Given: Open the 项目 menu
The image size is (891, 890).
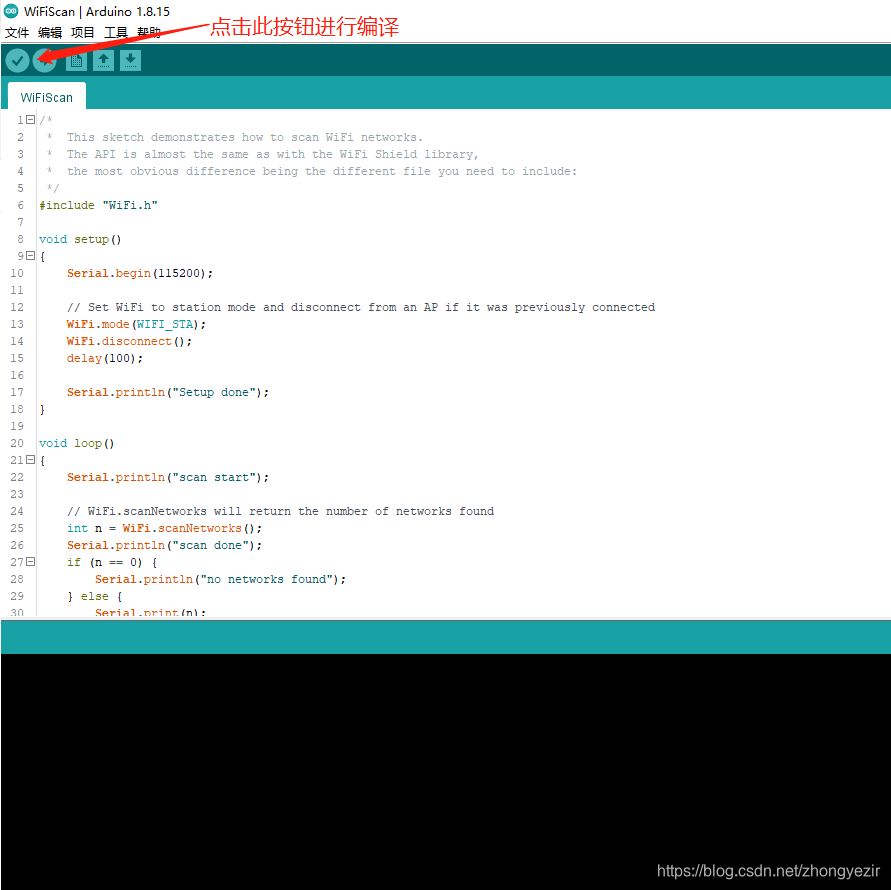Looking at the screenshot, I should pyautogui.click(x=82, y=32).
